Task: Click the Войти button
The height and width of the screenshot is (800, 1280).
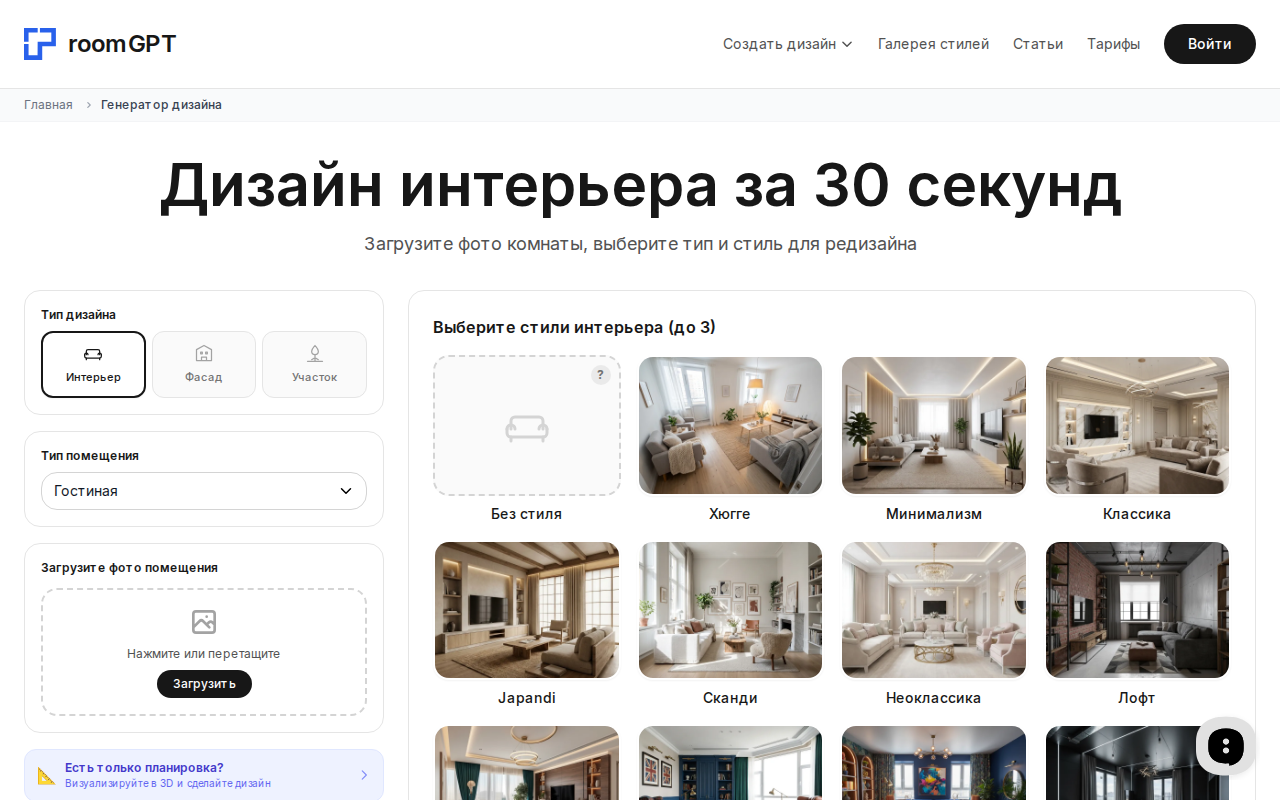Action: tap(1210, 44)
